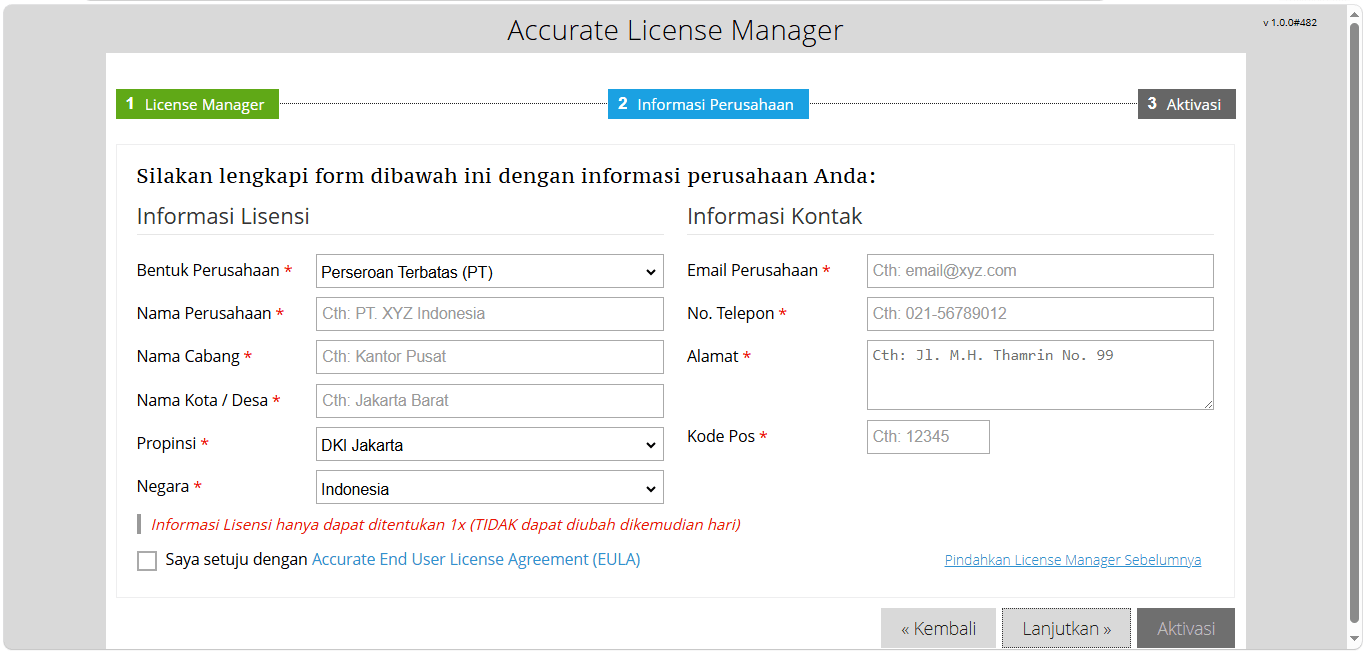Focus the Nama Perusahaan field
This screenshot has height=653, width=1366.
pyautogui.click(x=489, y=314)
